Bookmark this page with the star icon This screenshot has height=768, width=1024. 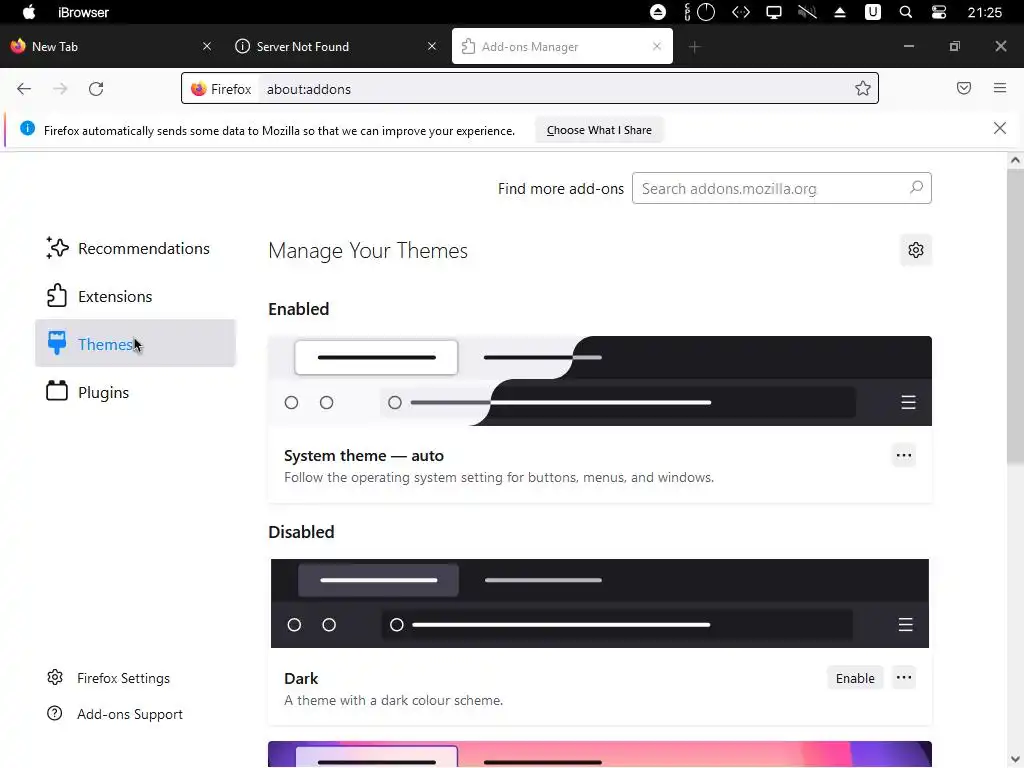click(863, 88)
